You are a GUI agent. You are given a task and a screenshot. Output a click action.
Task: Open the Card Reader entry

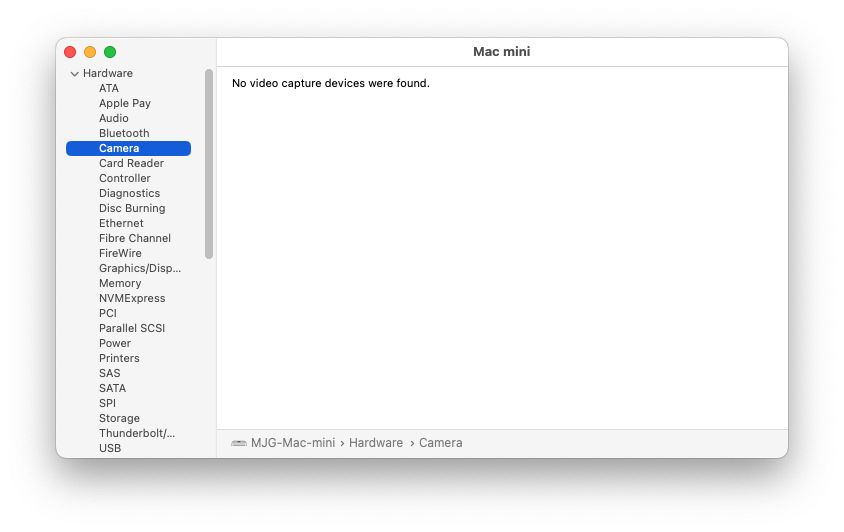(131, 163)
